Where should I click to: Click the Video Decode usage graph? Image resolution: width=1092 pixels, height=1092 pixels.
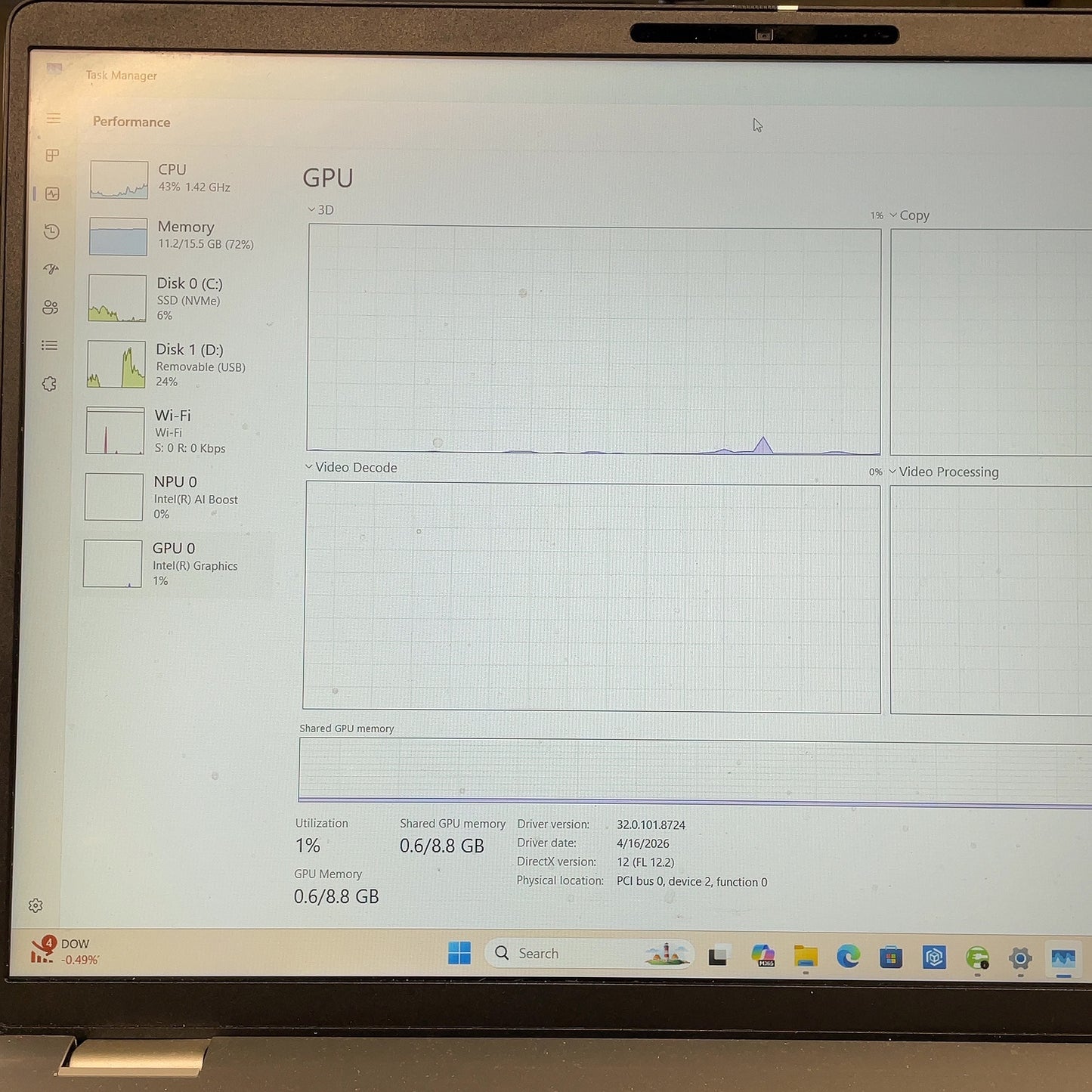click(592, 597)
